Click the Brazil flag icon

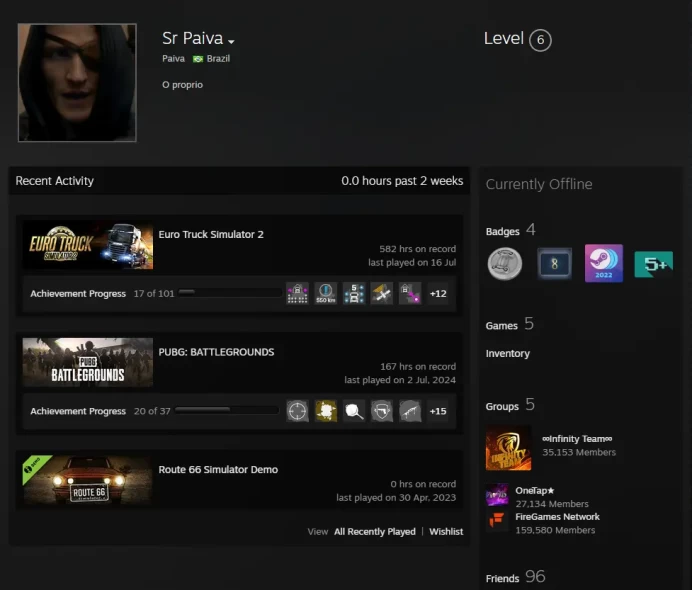pyautogui.click(x=198, y=59)
